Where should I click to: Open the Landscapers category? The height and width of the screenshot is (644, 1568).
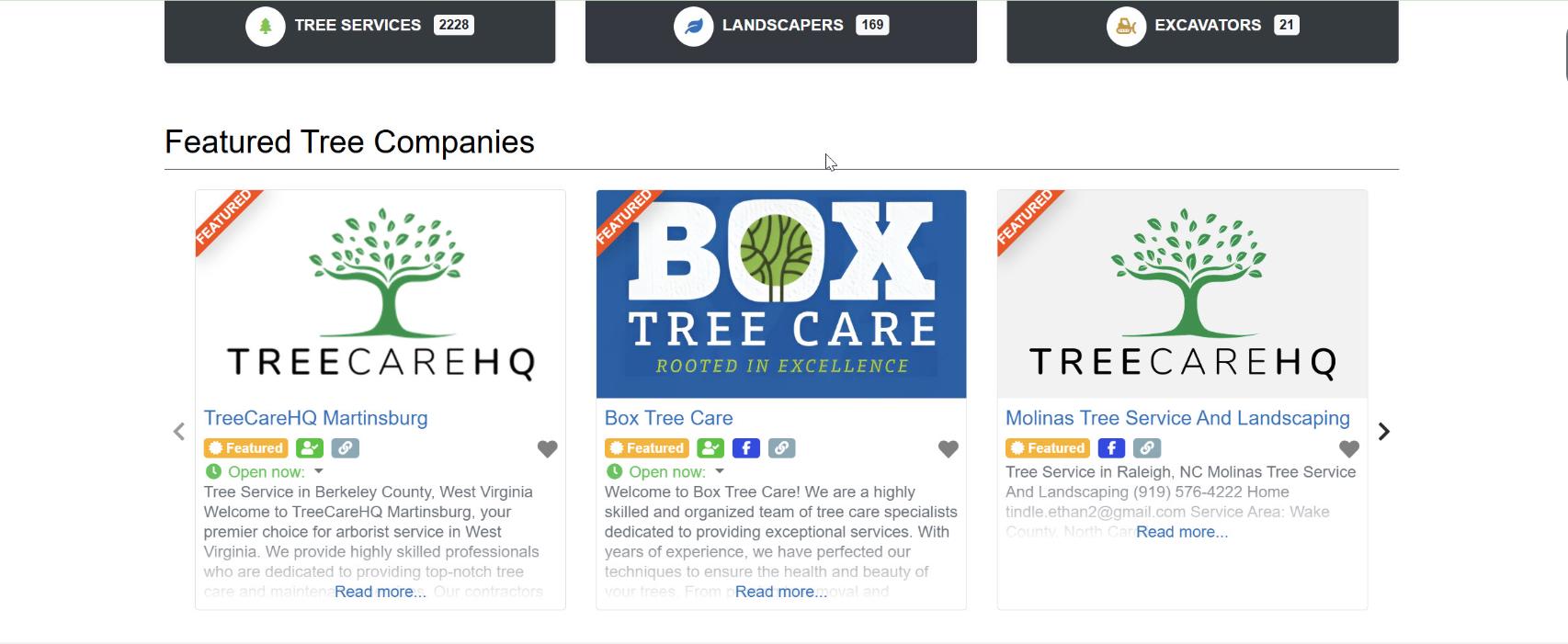(780, 27)
